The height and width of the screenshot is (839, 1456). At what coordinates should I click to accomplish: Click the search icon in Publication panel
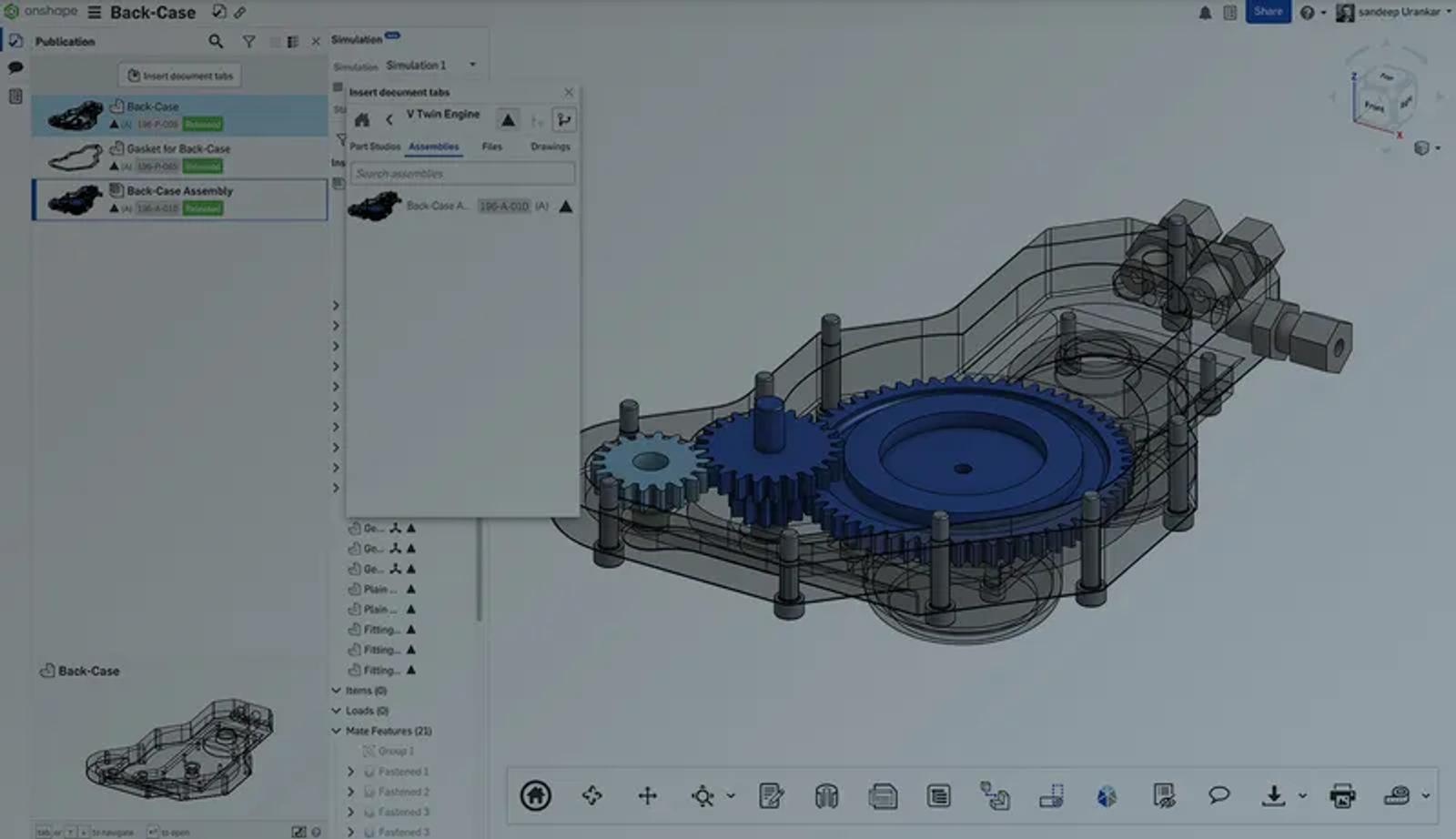(x=216, y=41)
